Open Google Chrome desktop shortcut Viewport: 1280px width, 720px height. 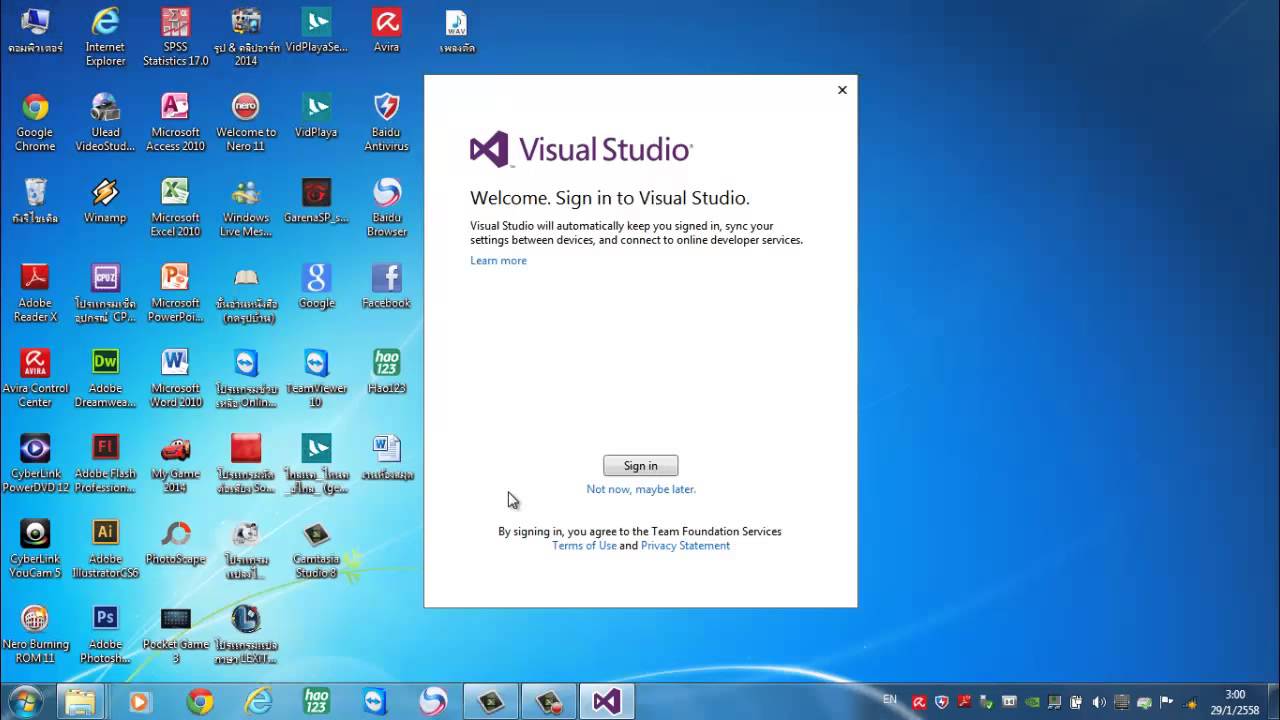(35, 122)
